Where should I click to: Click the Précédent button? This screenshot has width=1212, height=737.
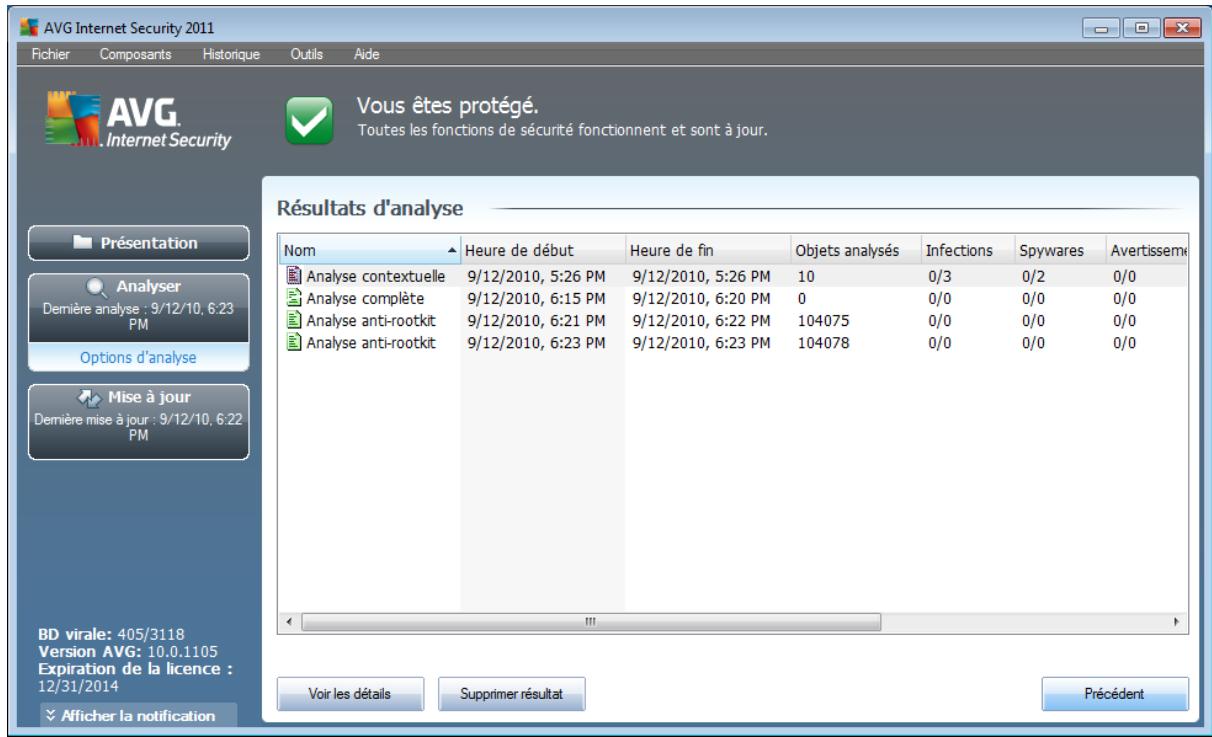point(1114,693)
